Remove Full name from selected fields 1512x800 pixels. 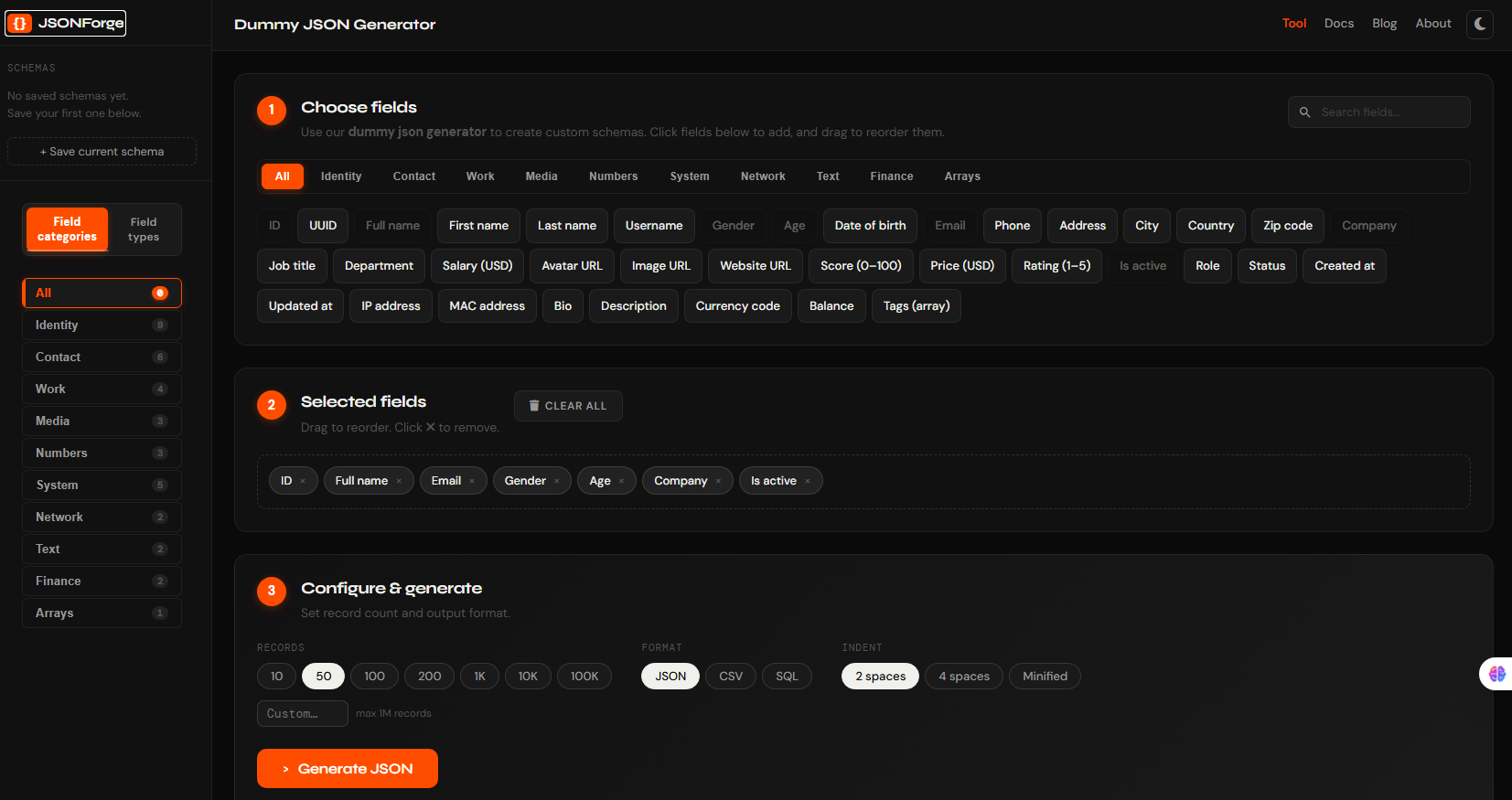tap(399, 481)
